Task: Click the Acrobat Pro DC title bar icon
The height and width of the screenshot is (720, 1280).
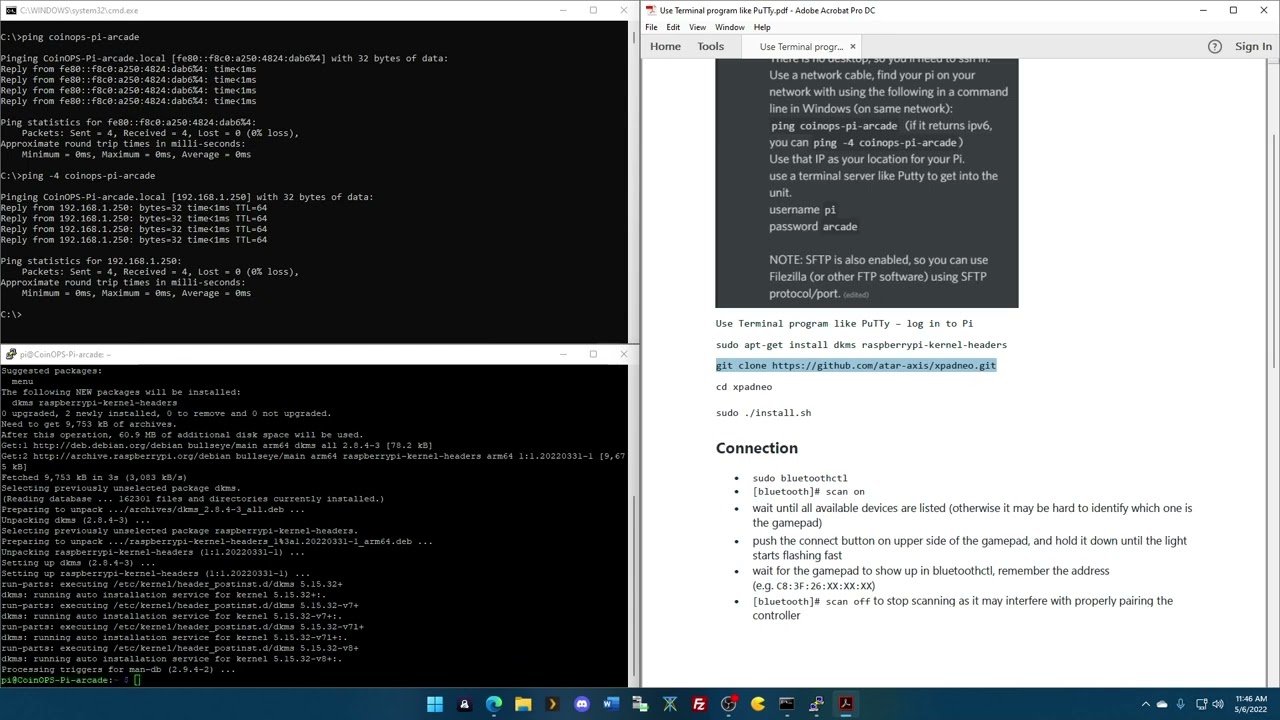Action: (651, 10)
